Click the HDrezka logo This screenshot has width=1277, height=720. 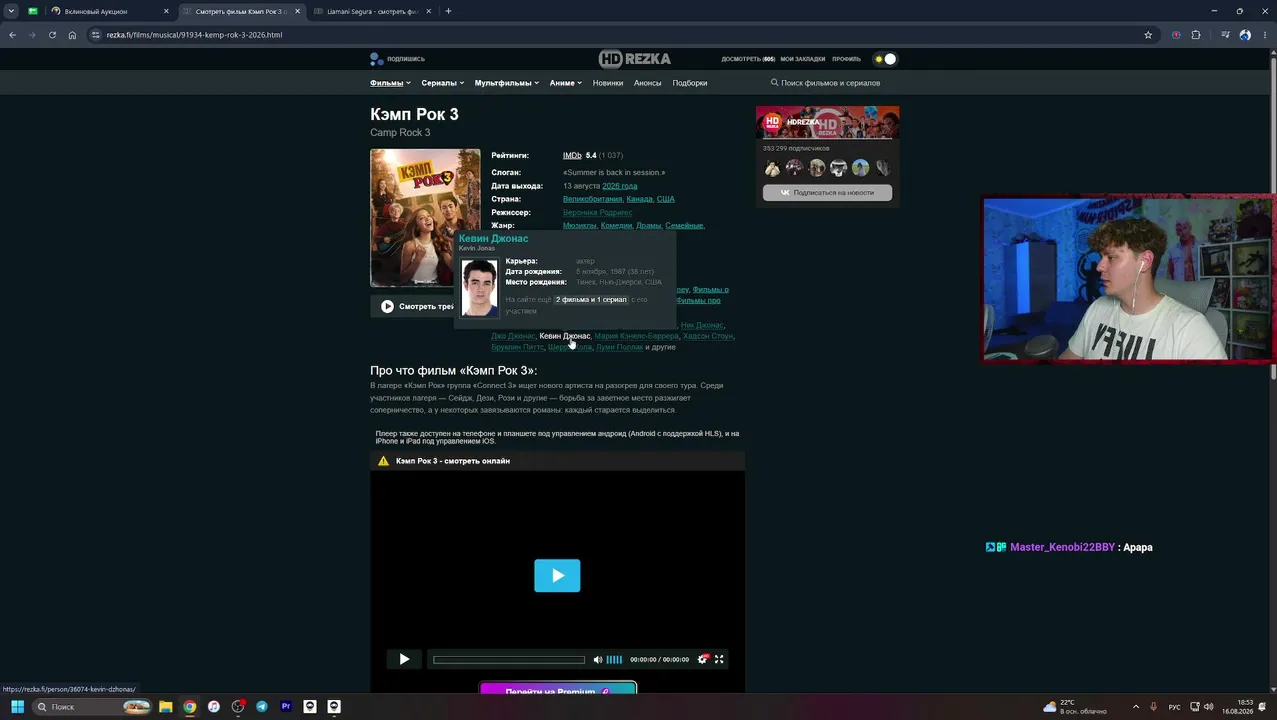coord(635,59)
